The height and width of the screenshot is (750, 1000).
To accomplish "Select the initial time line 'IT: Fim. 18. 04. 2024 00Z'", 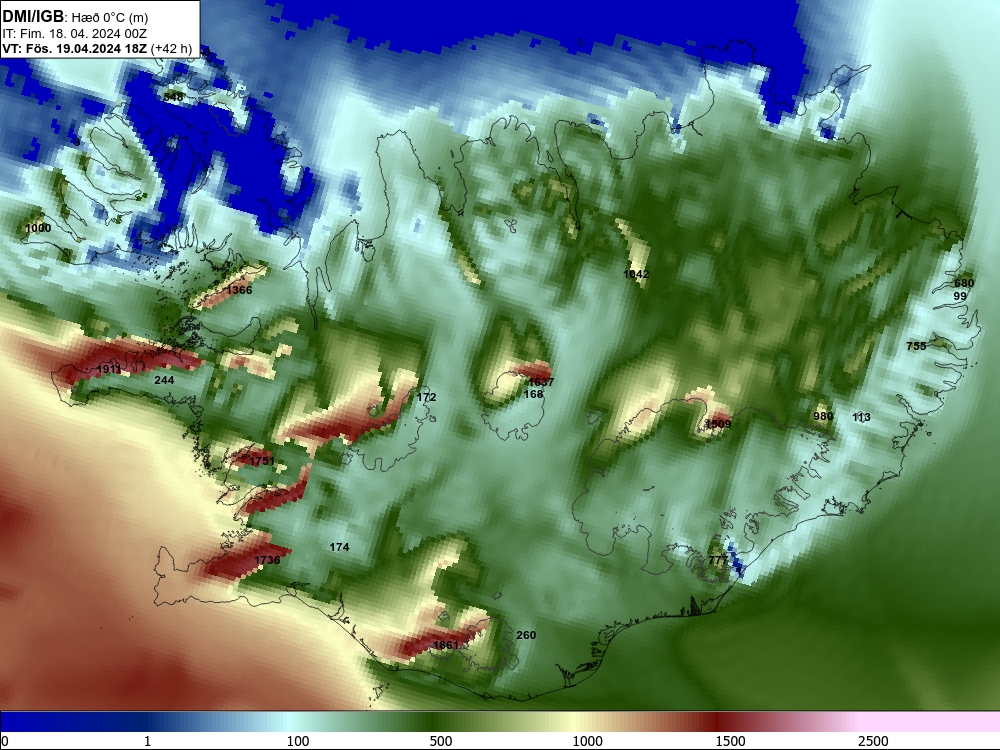I will [x=75, y=34].
